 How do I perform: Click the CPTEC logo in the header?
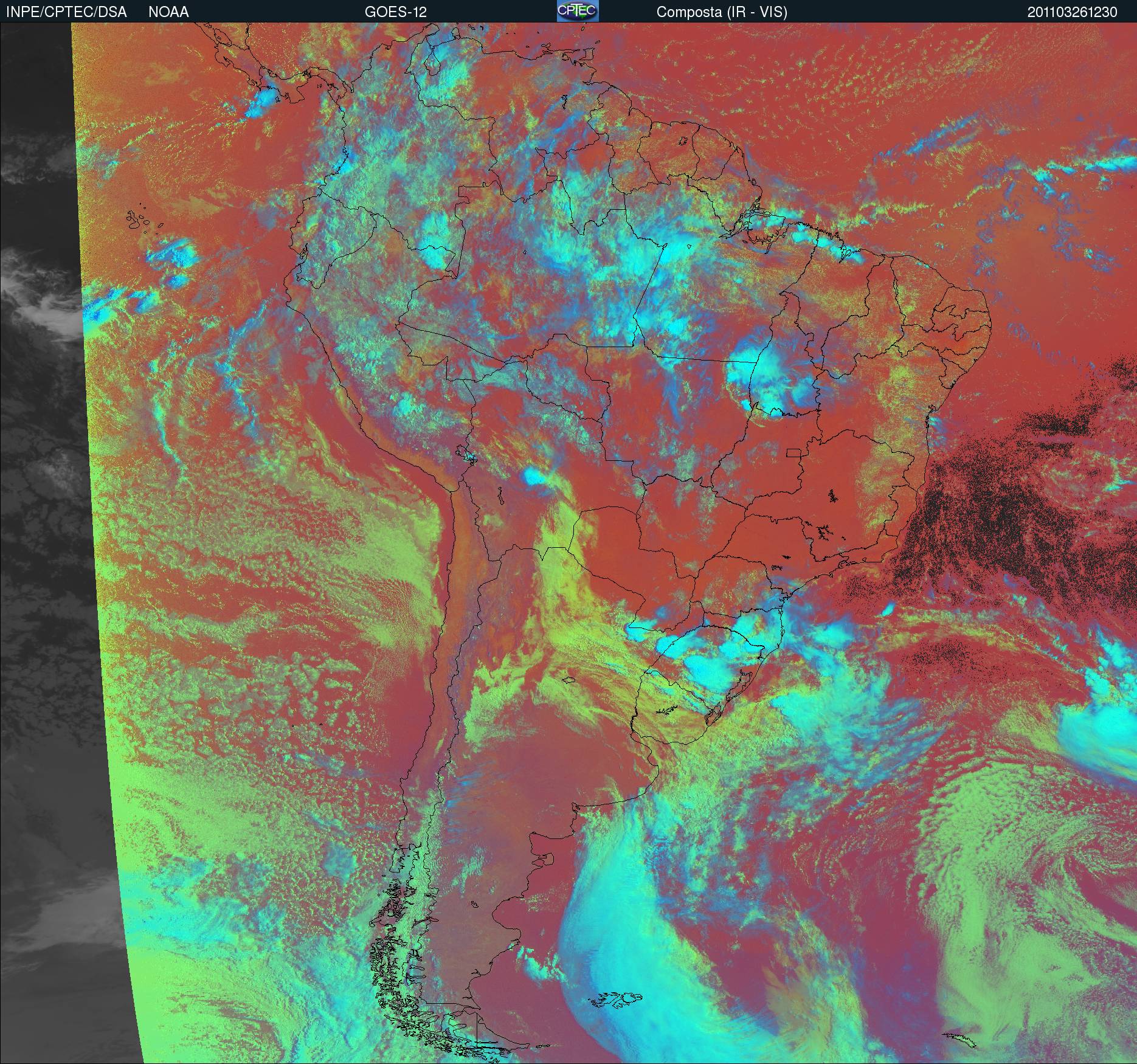click(578, 11)
